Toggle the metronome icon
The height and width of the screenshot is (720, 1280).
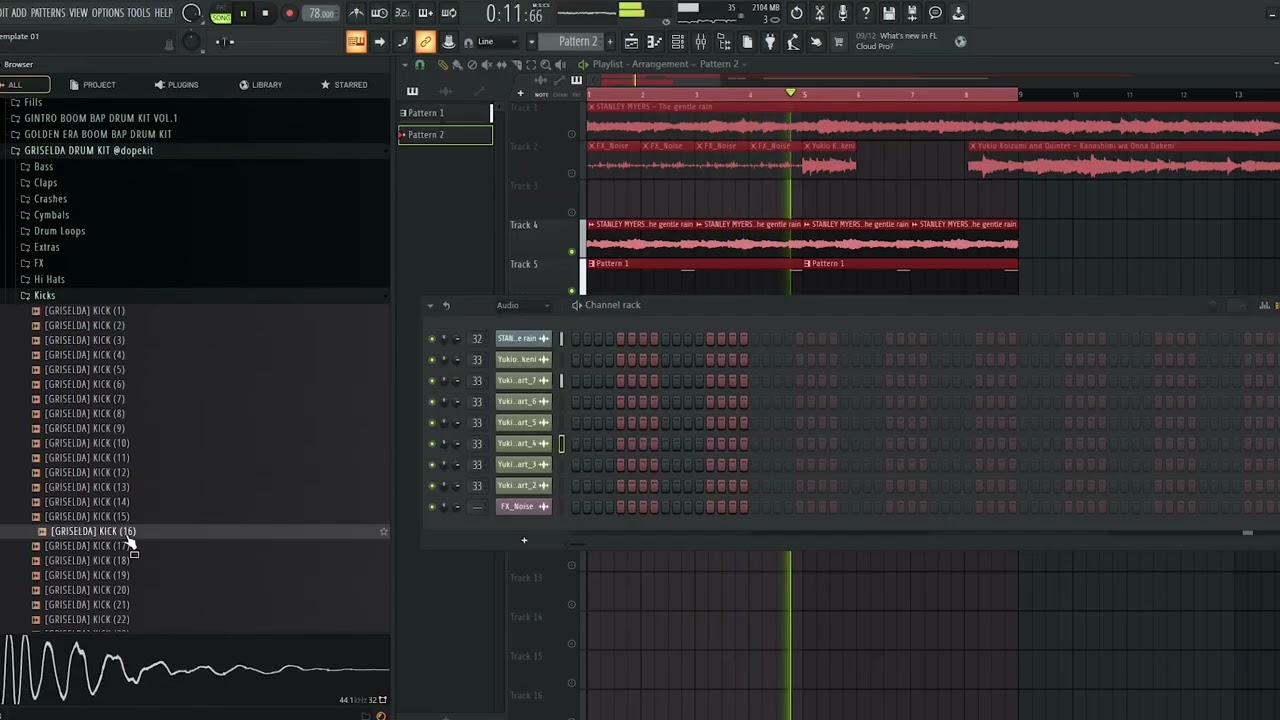click(357, 13)
